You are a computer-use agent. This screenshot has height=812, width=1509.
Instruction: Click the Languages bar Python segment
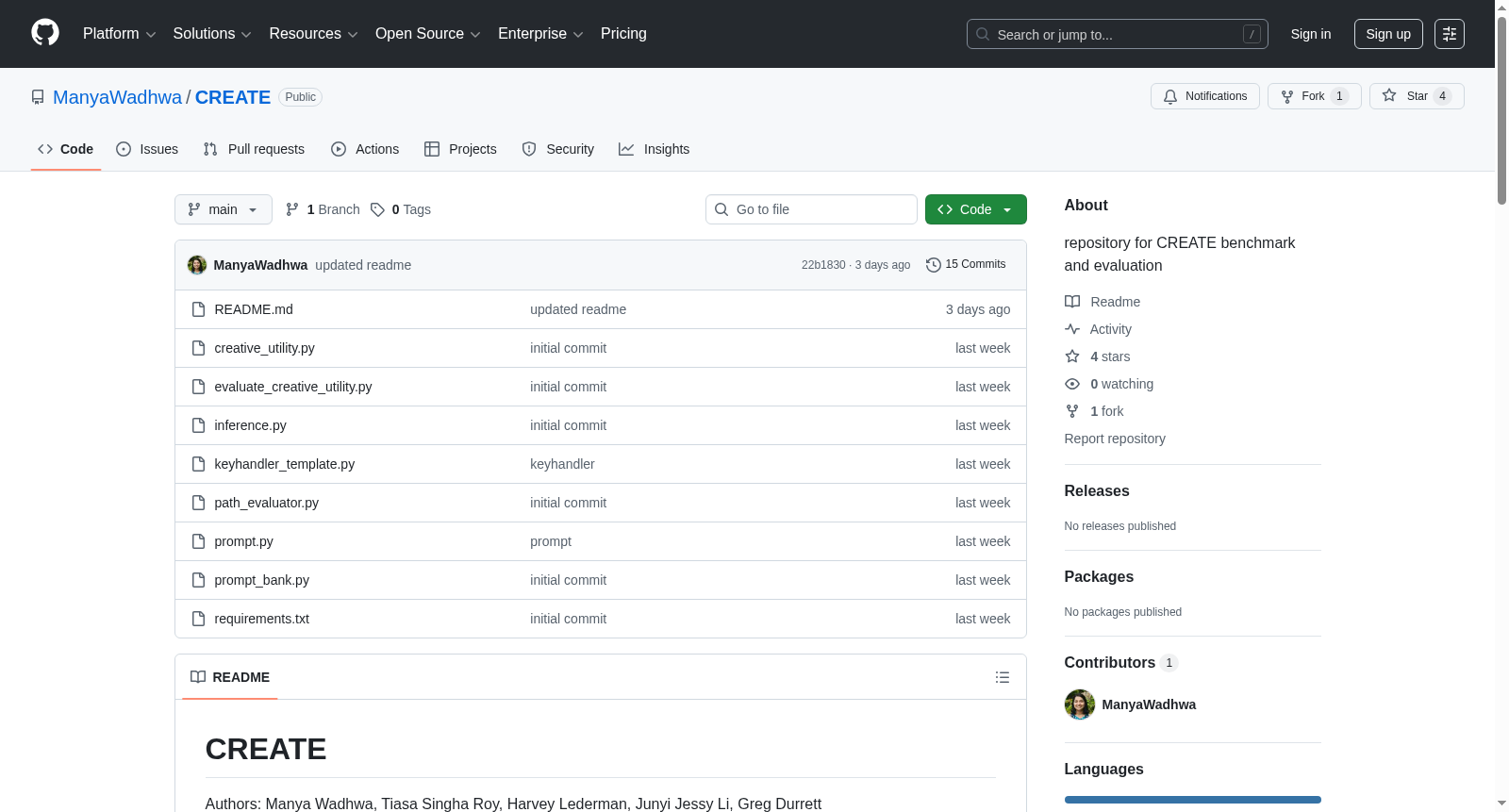[x=1193, y=800]
